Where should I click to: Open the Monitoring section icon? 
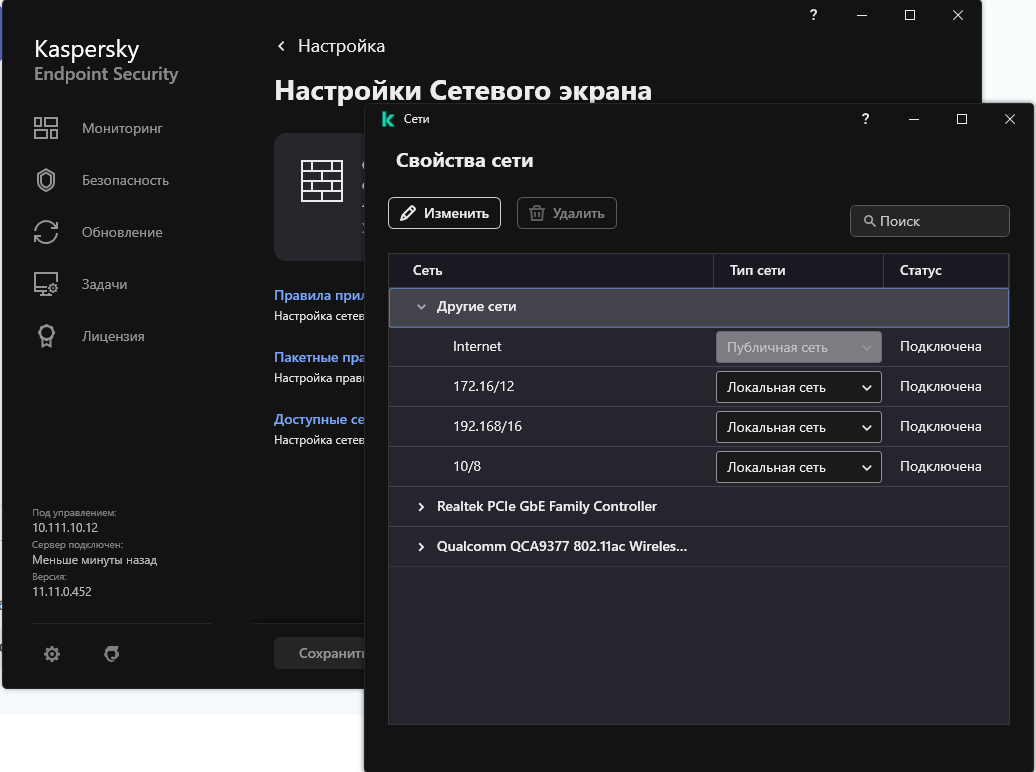pos(46,128)
